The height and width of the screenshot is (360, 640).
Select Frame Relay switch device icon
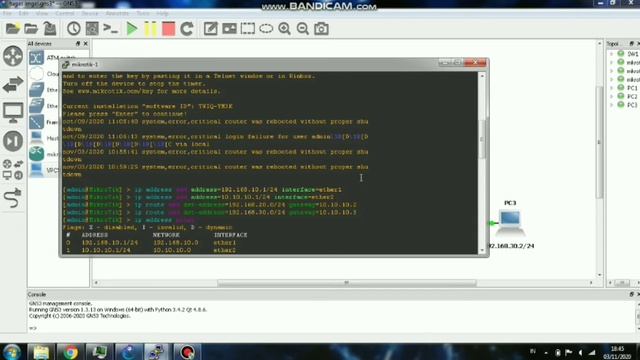(36, 122)
